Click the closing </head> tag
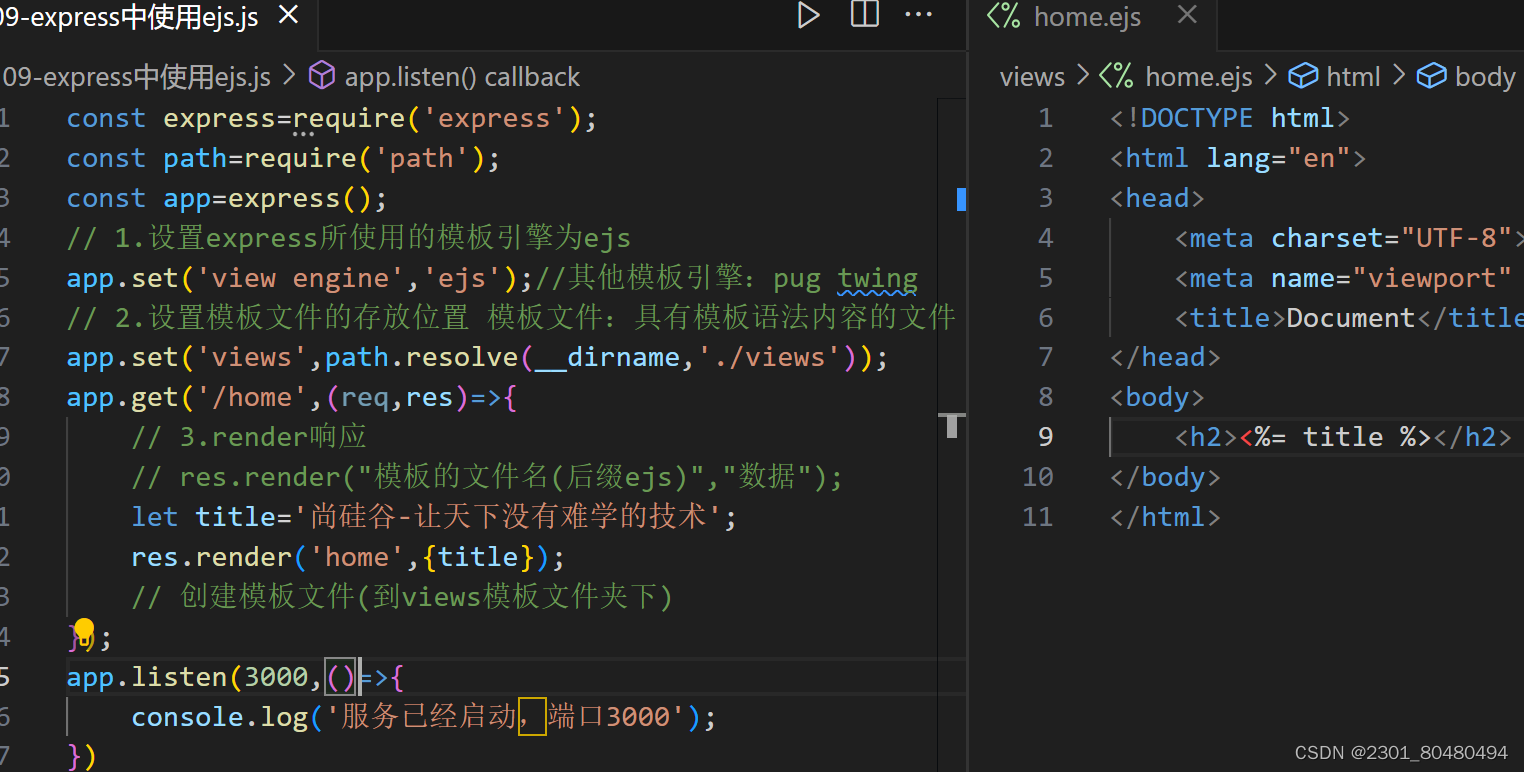The width and height of the screenshot is (1524, 772). pos(1165,357)
